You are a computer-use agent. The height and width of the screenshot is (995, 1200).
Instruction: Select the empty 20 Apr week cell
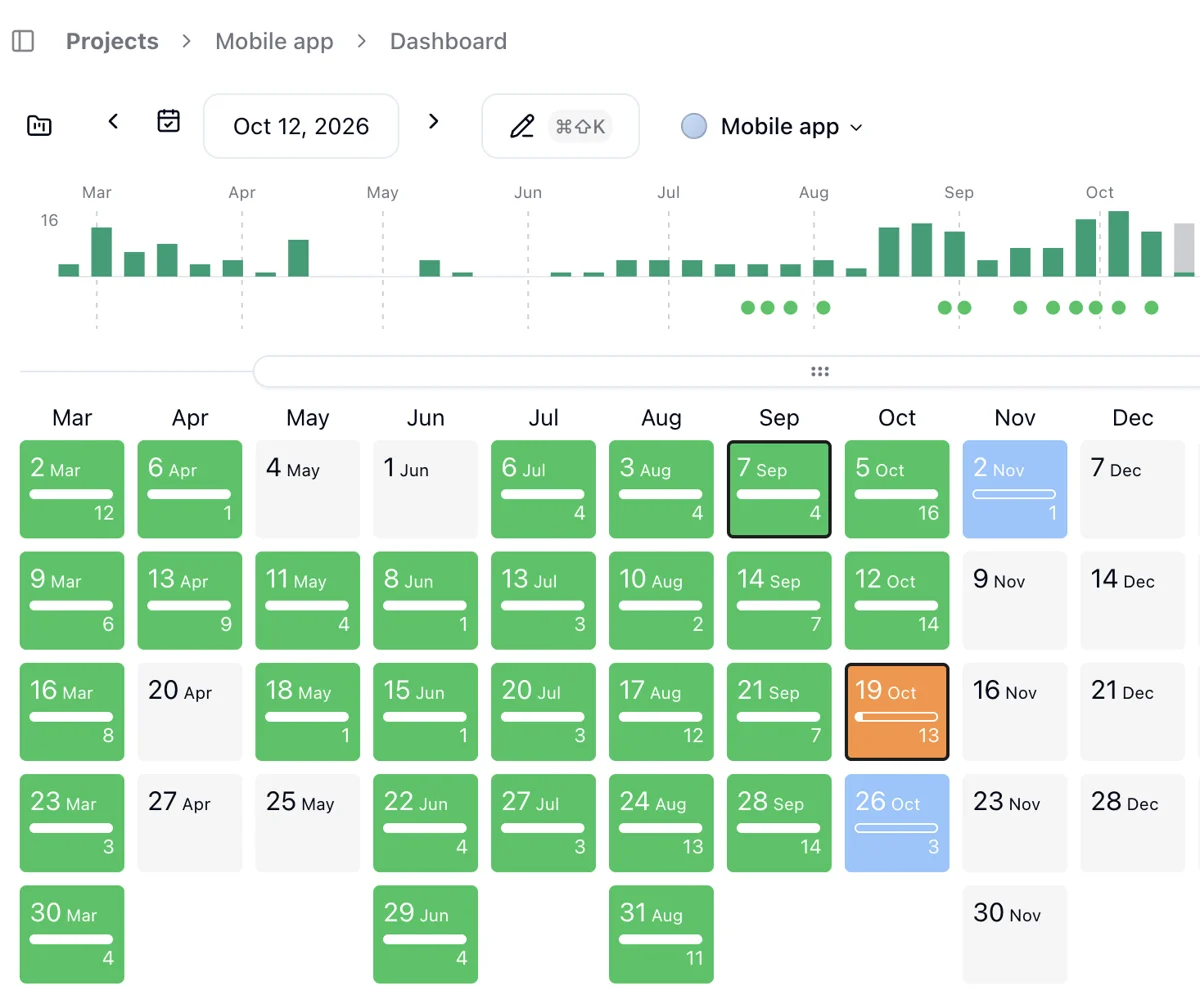click(x=190, y=711)
